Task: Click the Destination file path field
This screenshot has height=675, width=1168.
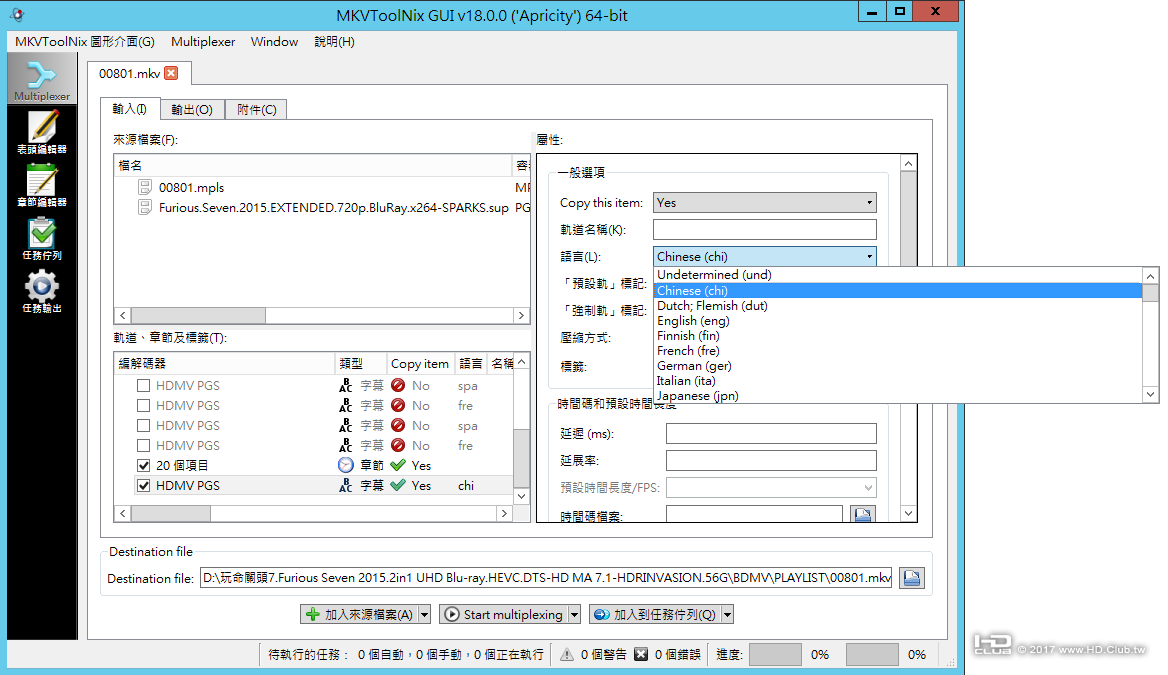Action: 546,577
